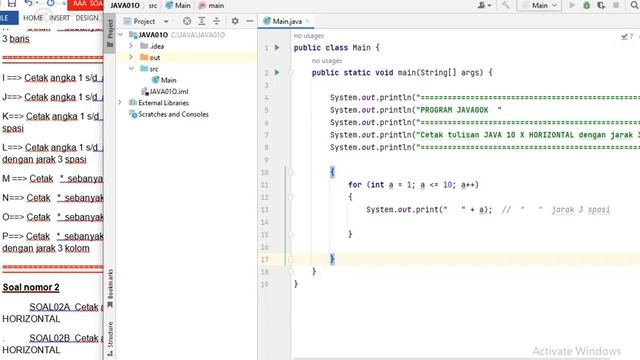Click Expand All icon in Project panel
The image size is (640, 360).
click(x=202, y=21)
